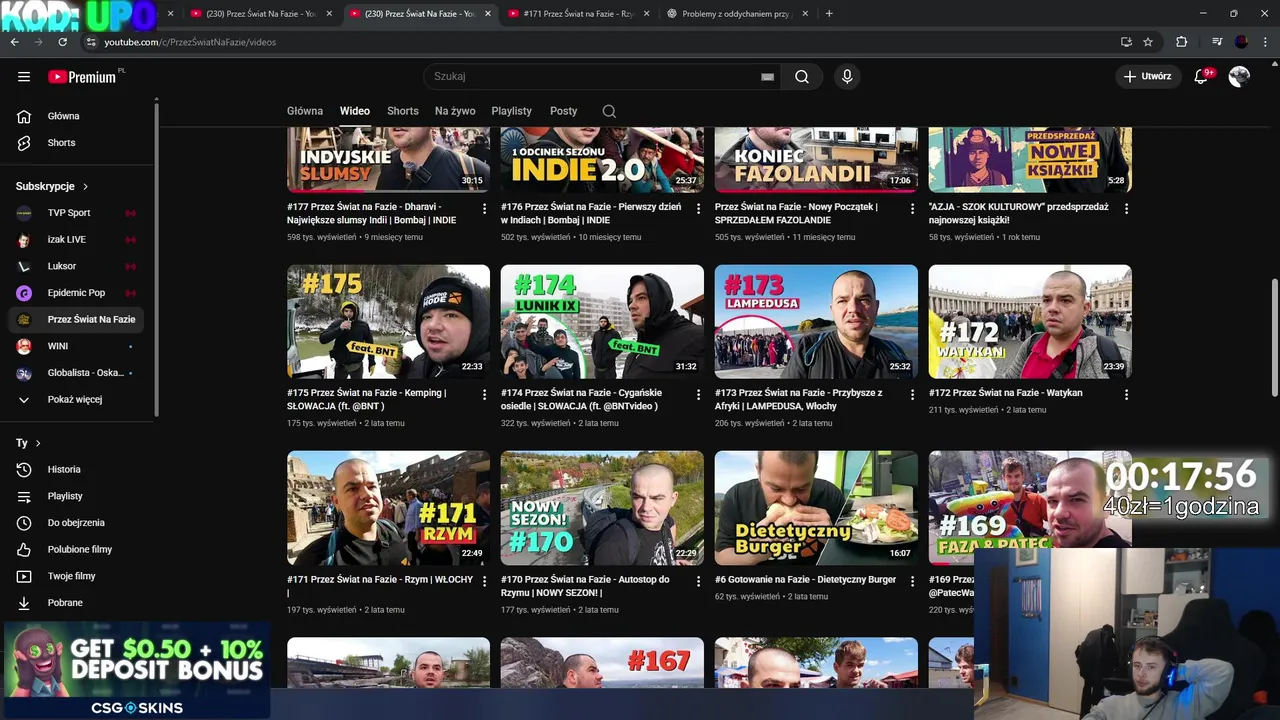Reload the page in browser
The height and width of the screenshot is (720, 1280).
pyautogui.click(x=62, y=42)
